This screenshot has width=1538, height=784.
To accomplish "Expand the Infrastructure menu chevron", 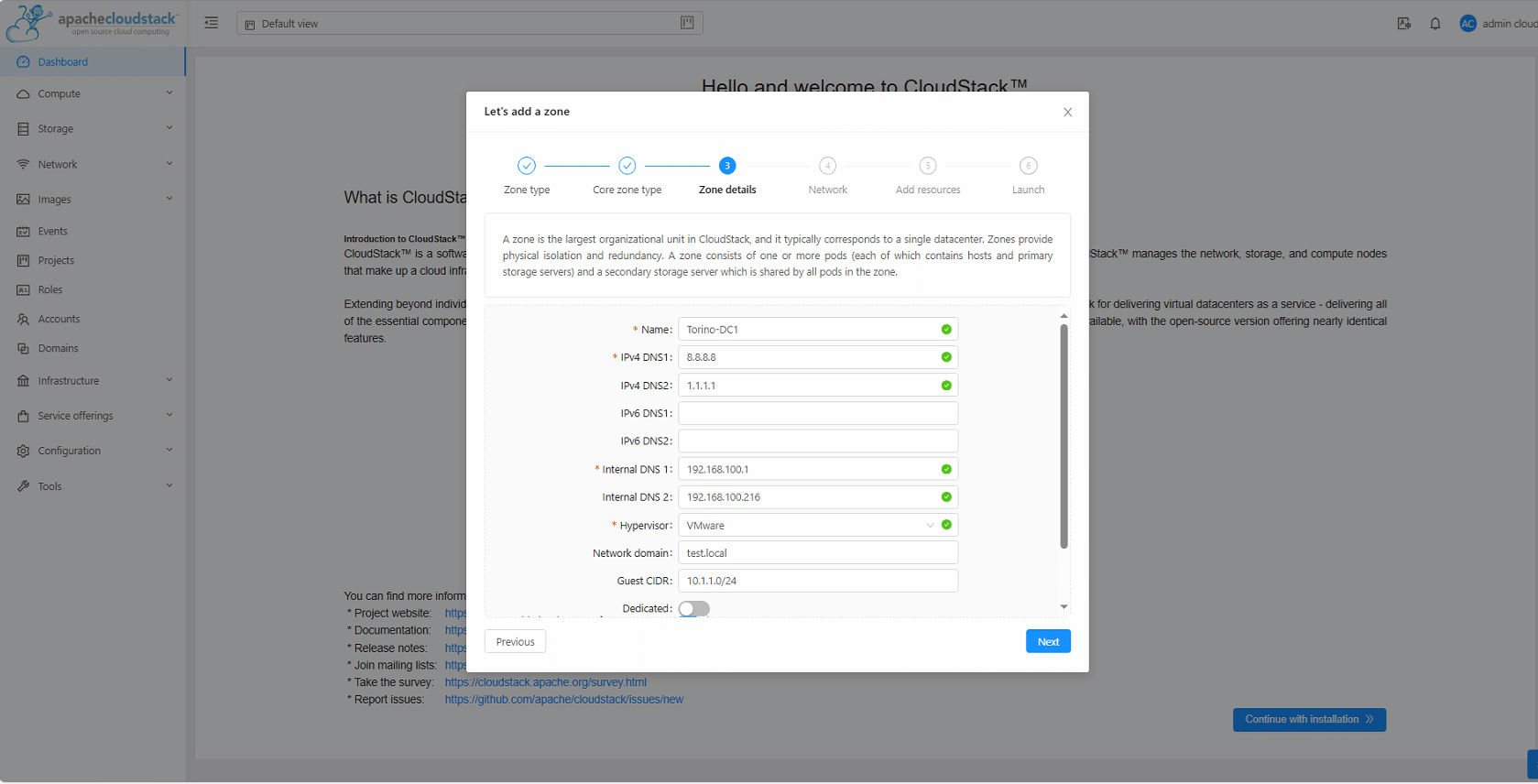I will pos(169,380).
